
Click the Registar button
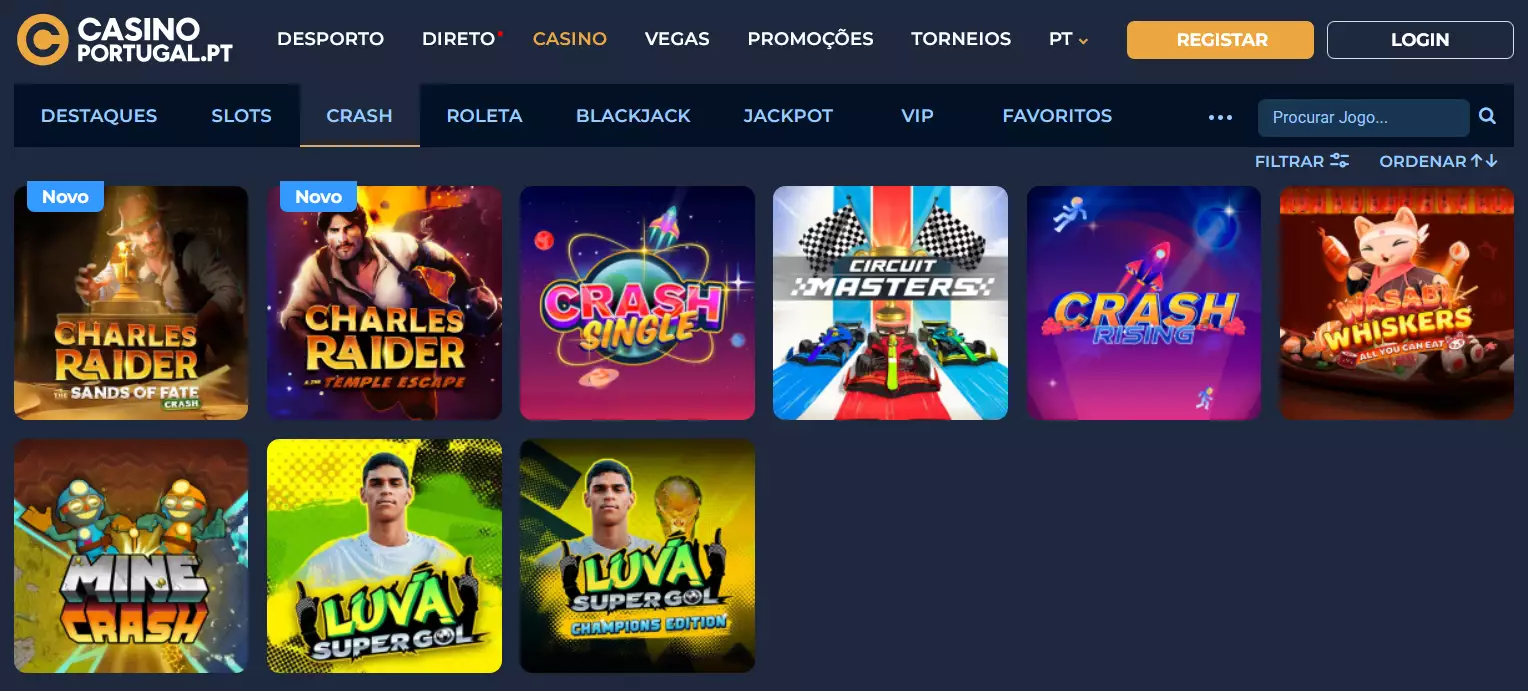coord(1220,40)
